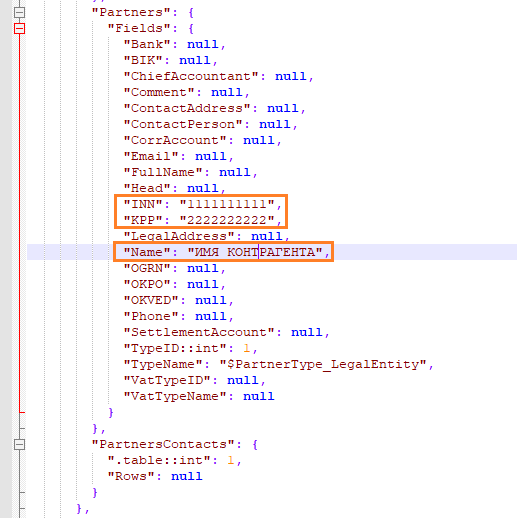Click the "OKVED" key
517x519 pixels.
pyautogui.click(x=151, y=300)
